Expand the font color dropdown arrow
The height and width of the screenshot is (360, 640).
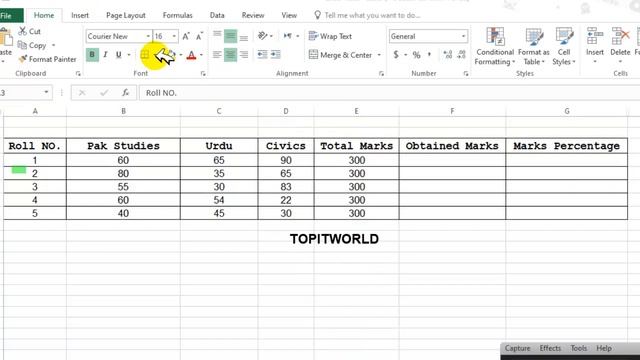point(201,55)
